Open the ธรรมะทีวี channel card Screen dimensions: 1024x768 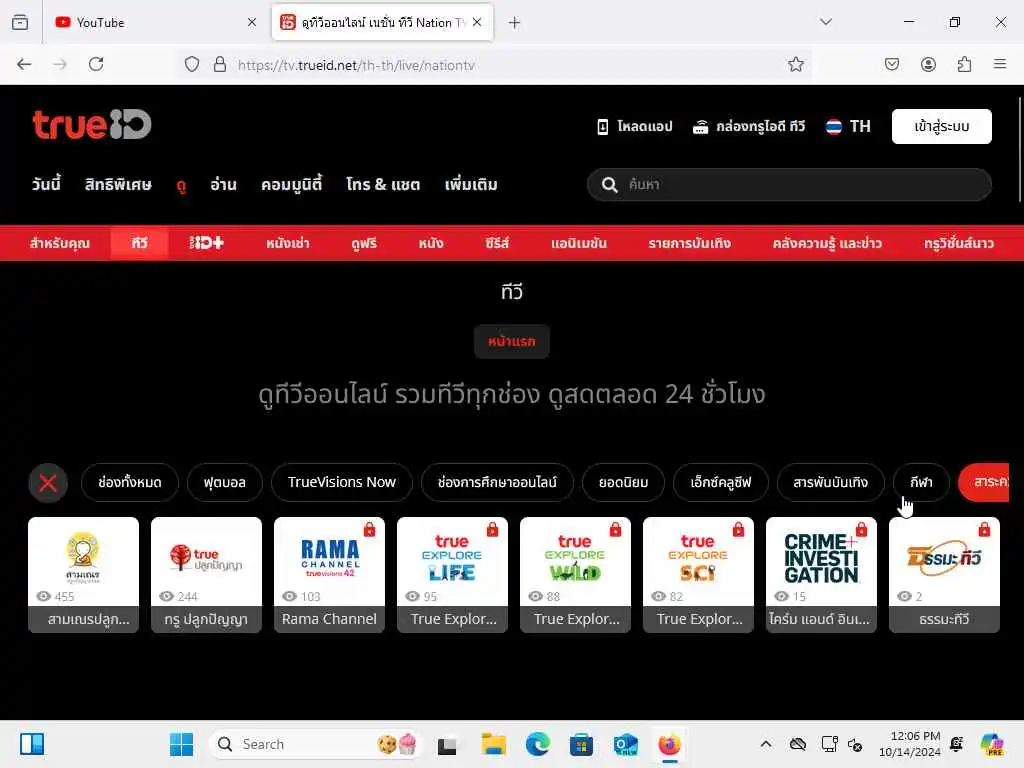[x=944, y=575]
